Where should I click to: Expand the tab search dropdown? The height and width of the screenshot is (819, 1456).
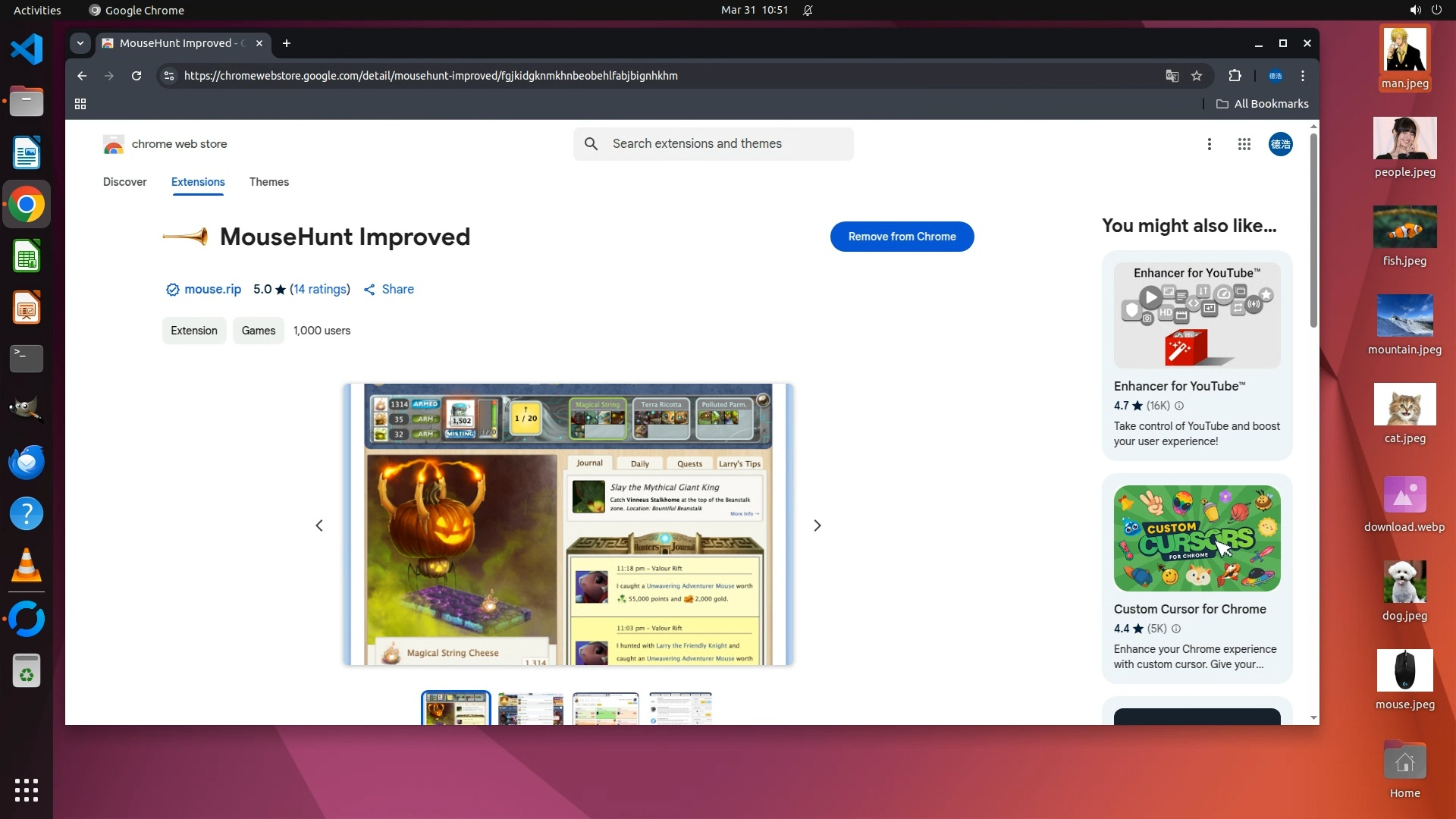[x=80, y=43]
